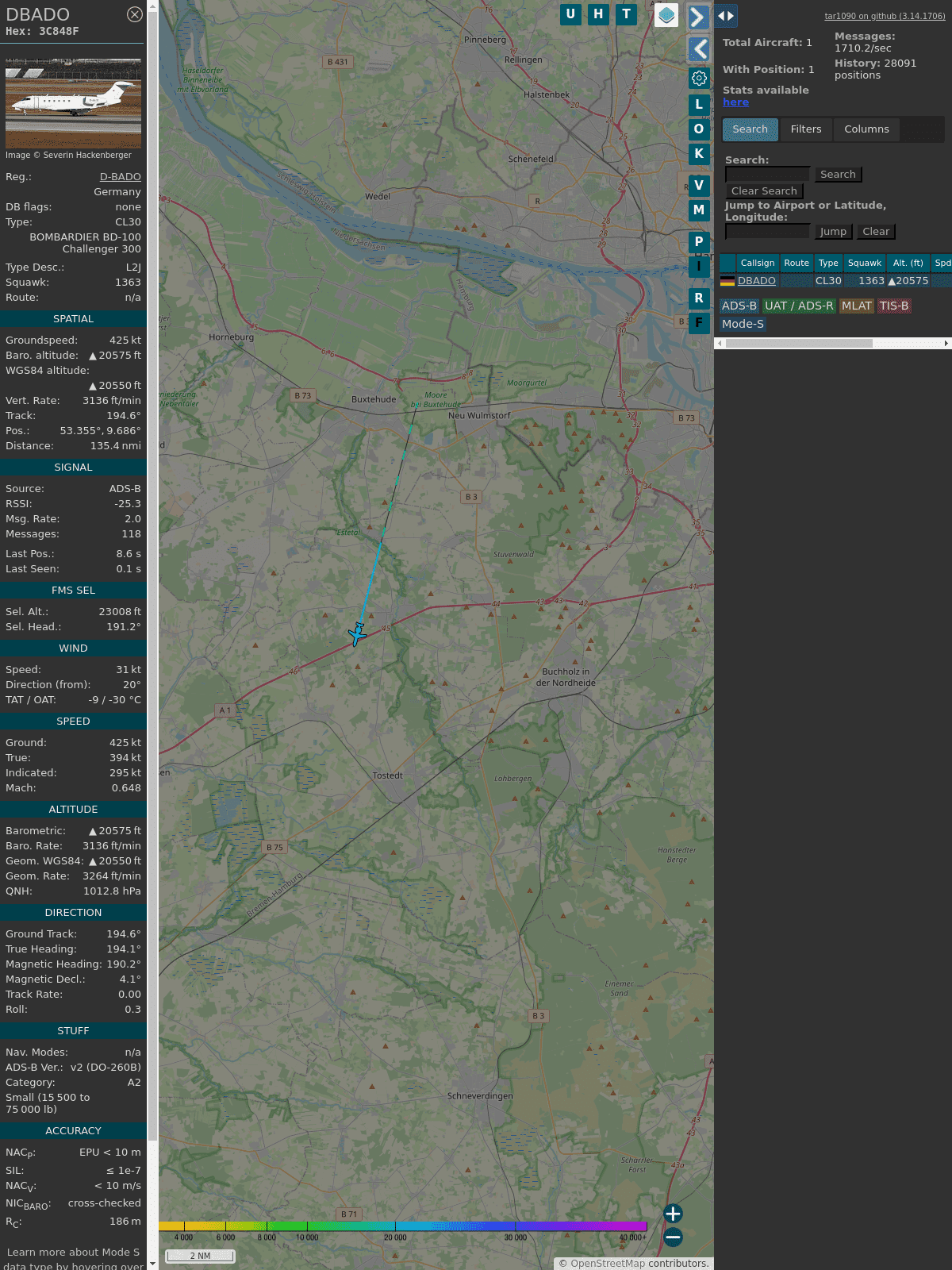Click the altitude color legend bar

pyautogui.click(x=403, y=1226)
